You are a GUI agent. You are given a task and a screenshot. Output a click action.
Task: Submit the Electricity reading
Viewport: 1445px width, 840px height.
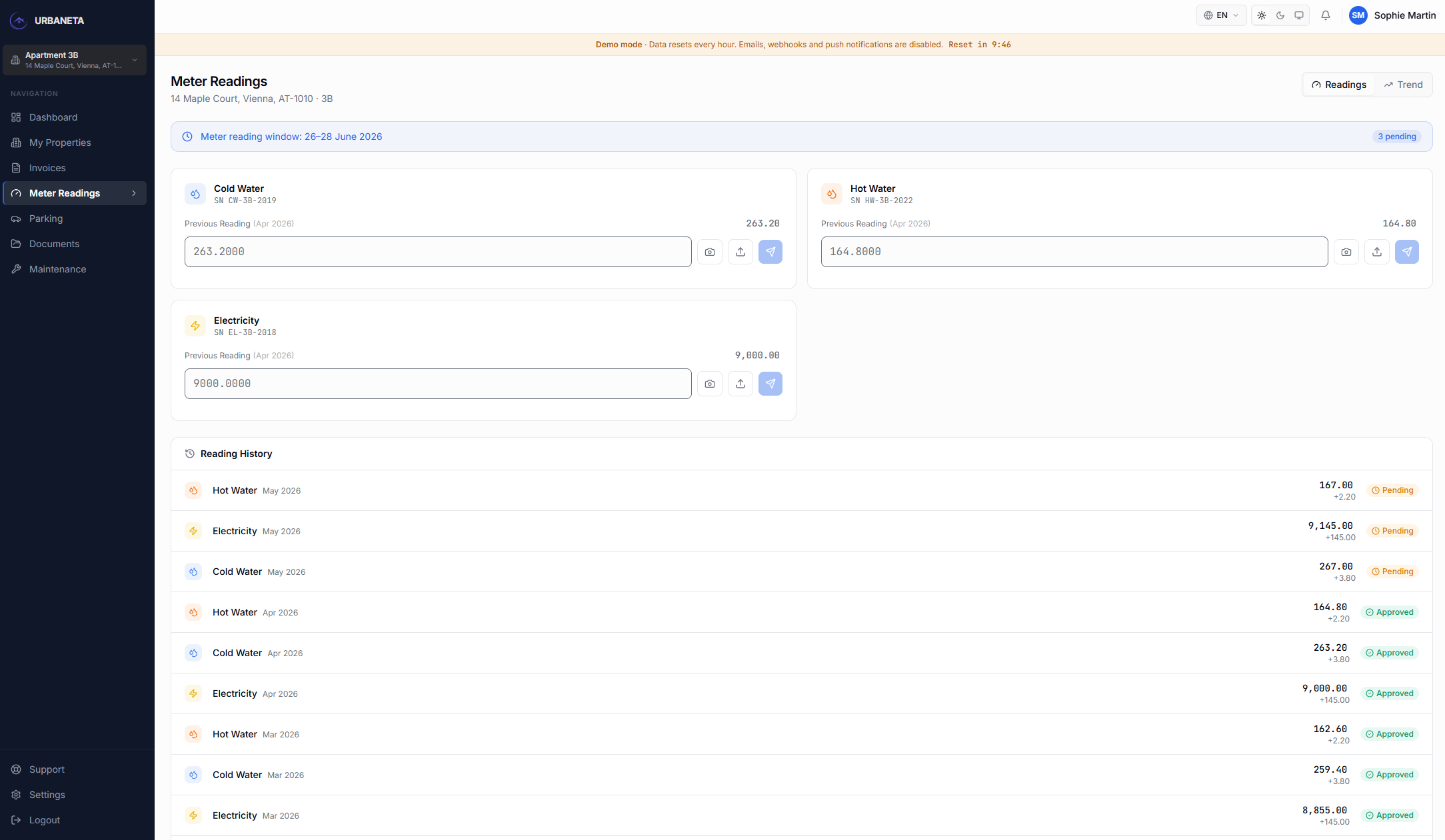770,384
